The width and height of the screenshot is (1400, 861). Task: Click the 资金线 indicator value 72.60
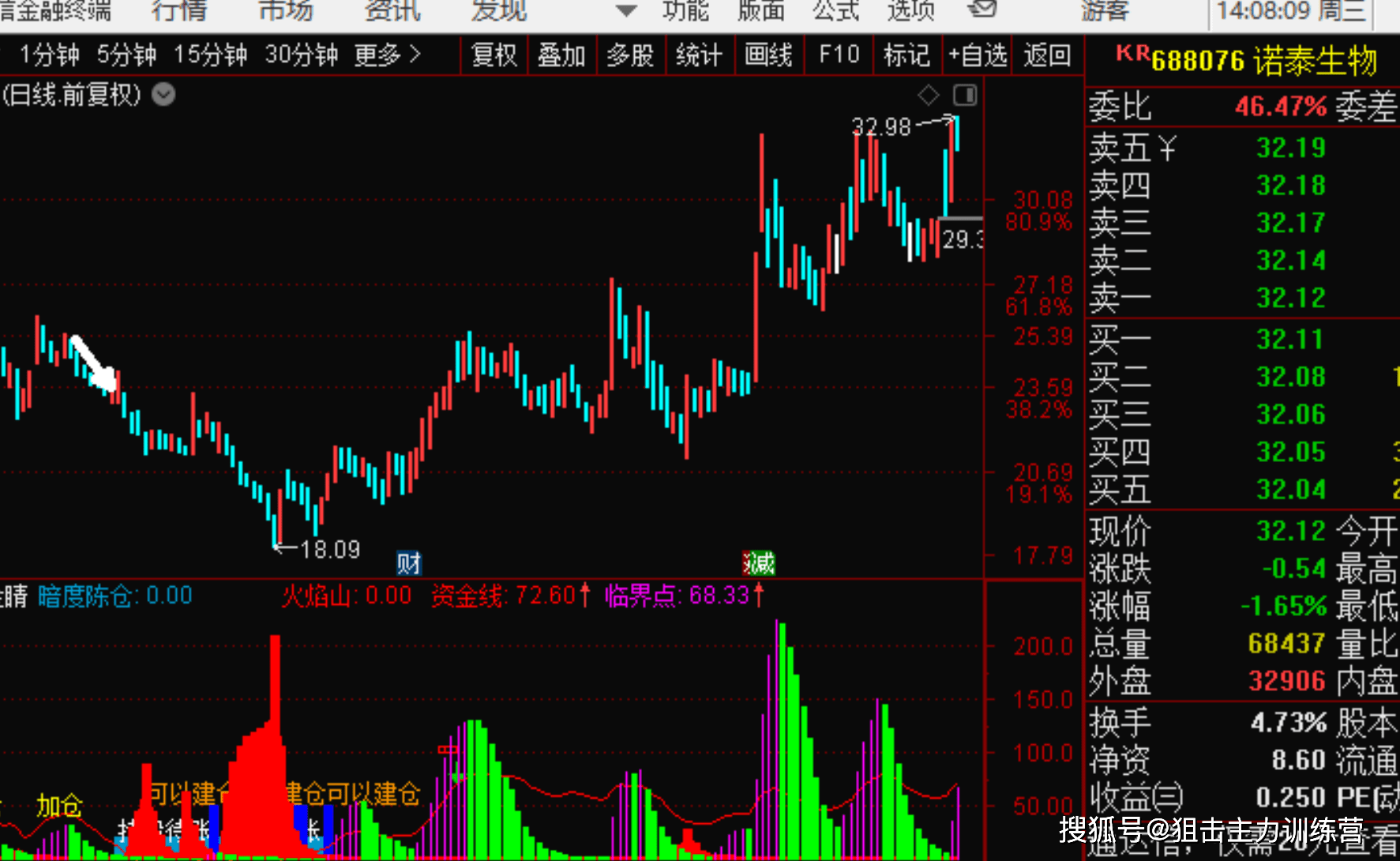(x=545, y=596)
